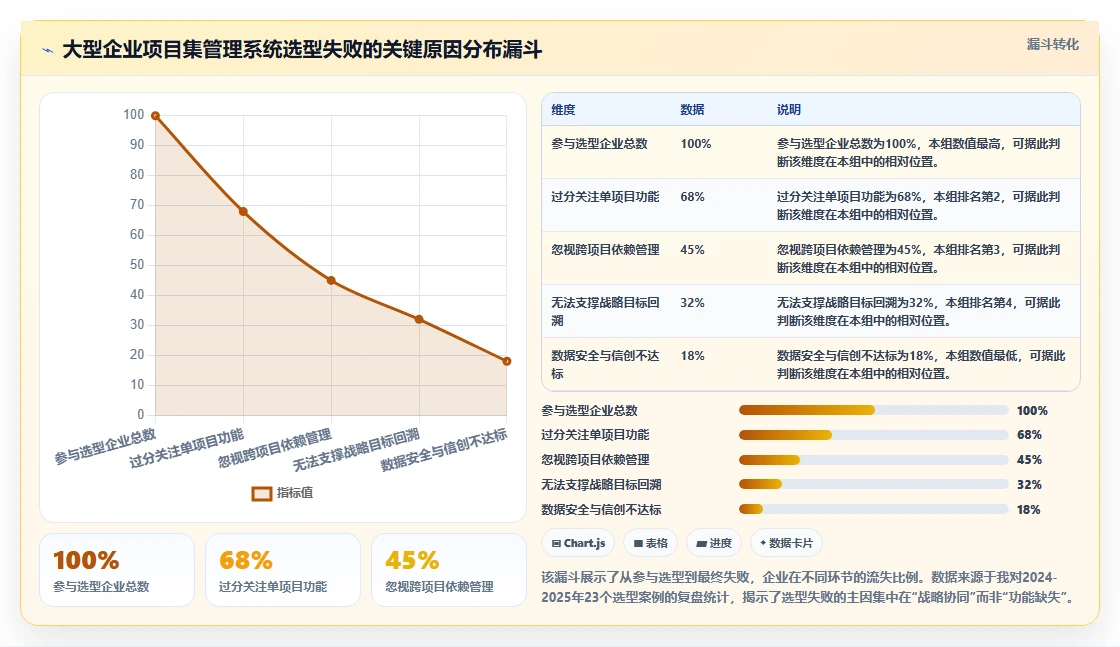Click the chart data point at value 100
The width and height of the screenshot is (1120, 647).
pyautogui.click(x=155, y=116)
